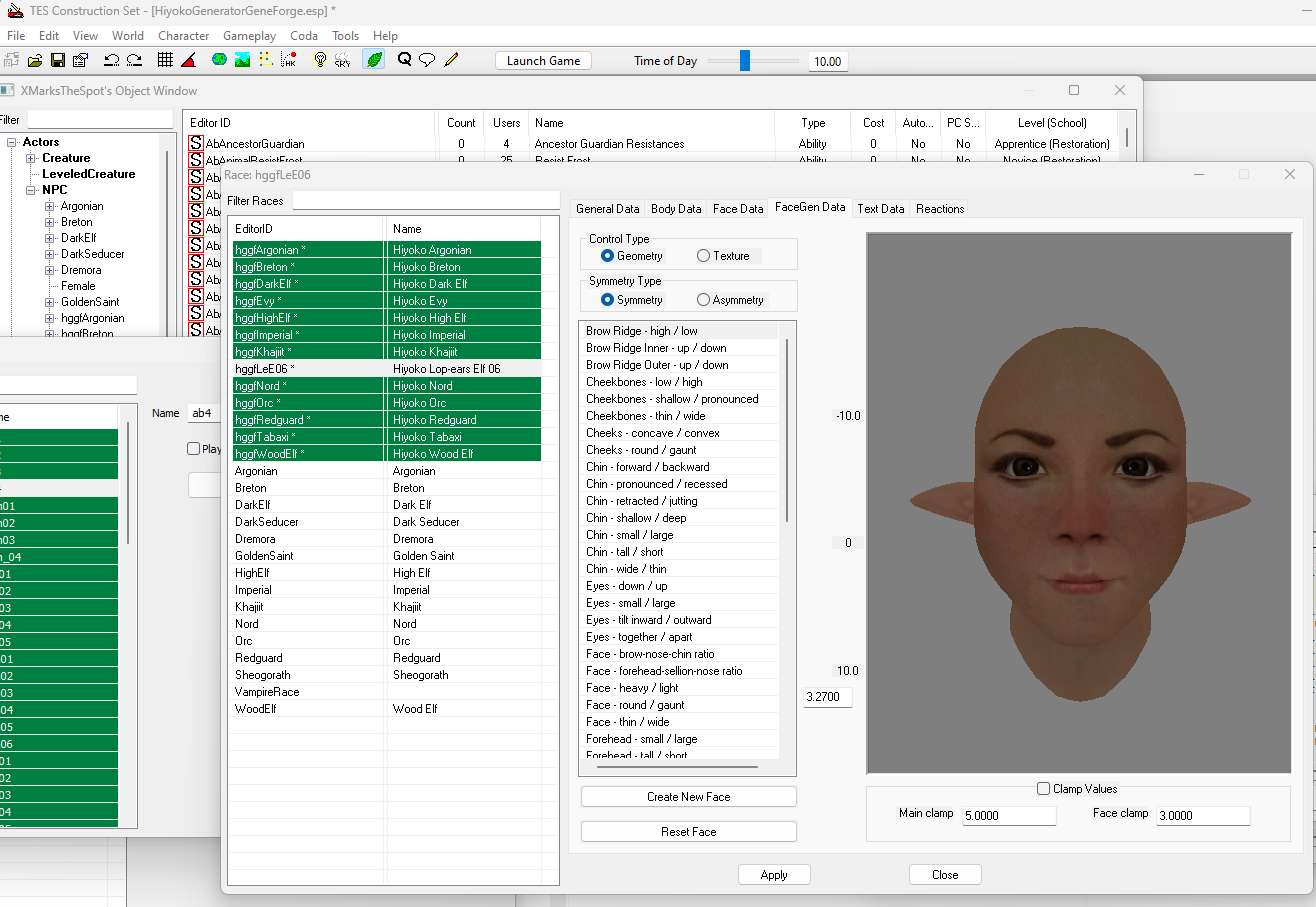Viewport: 1316px width, 907px height.
Task: Click the Main clamp value field
Action: (1009, 816)
